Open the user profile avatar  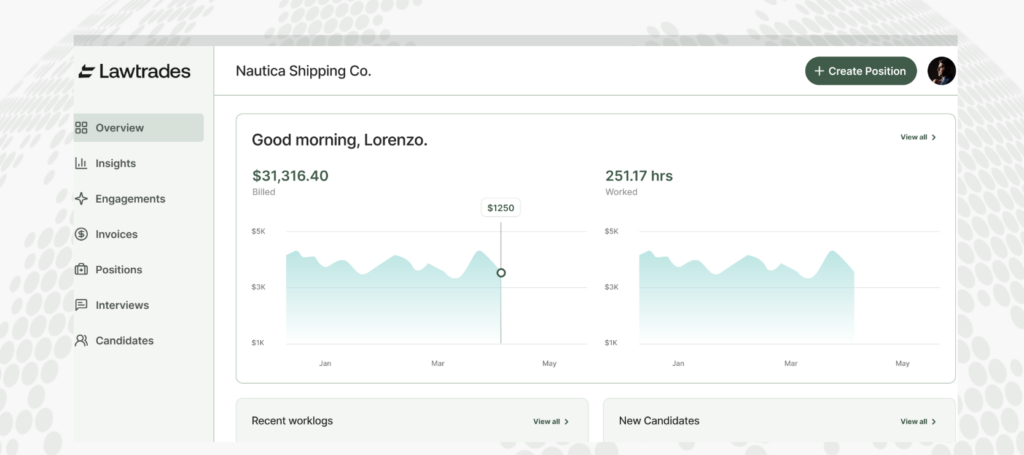pos(941,71)
